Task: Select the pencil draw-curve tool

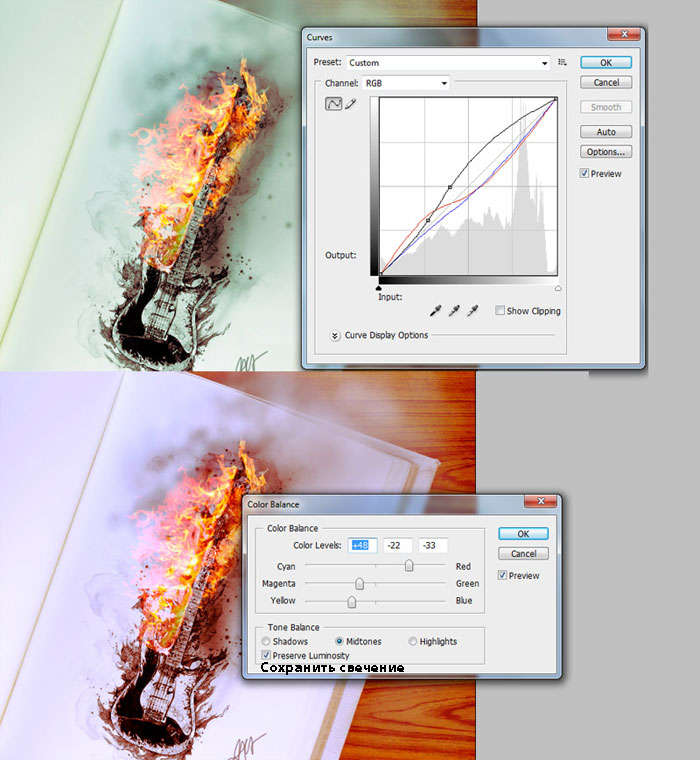Action: pos(351,104)
